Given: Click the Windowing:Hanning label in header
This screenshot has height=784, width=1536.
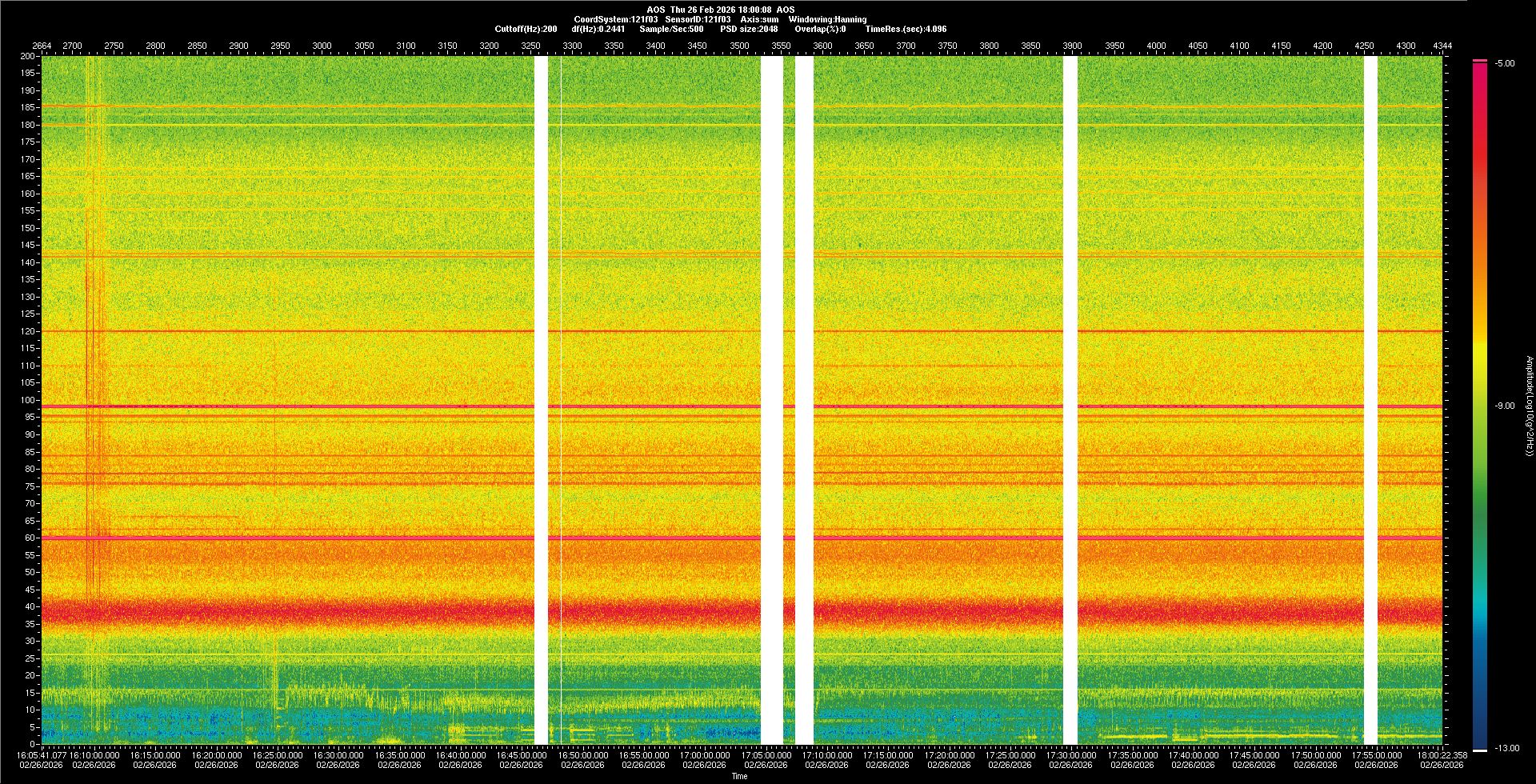Looking at the screenshot, I should pos(827,19).
